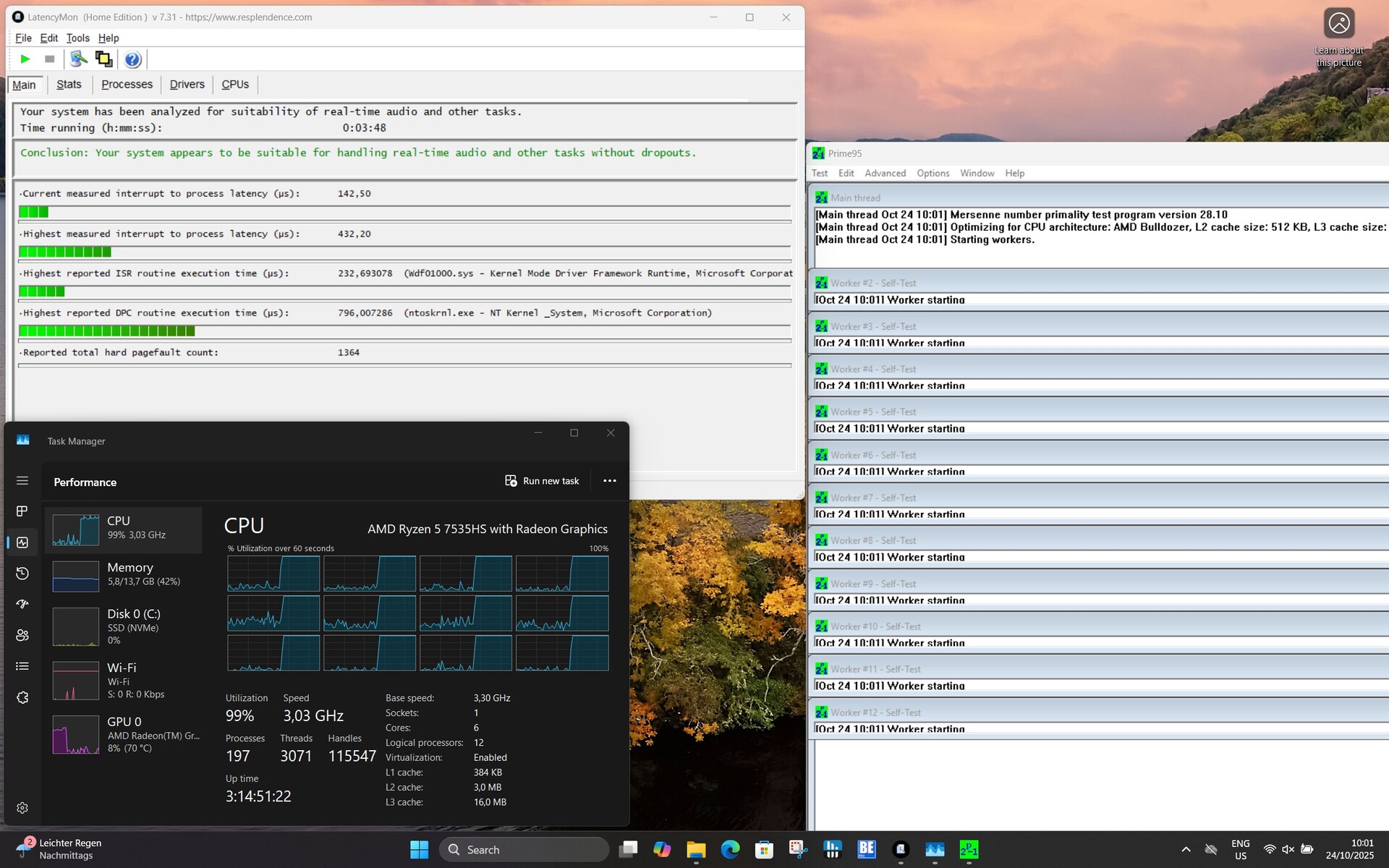Open Task Manager Users page
The width and height of the screenshot is (1389, 868).
click(x=22, y=635)
